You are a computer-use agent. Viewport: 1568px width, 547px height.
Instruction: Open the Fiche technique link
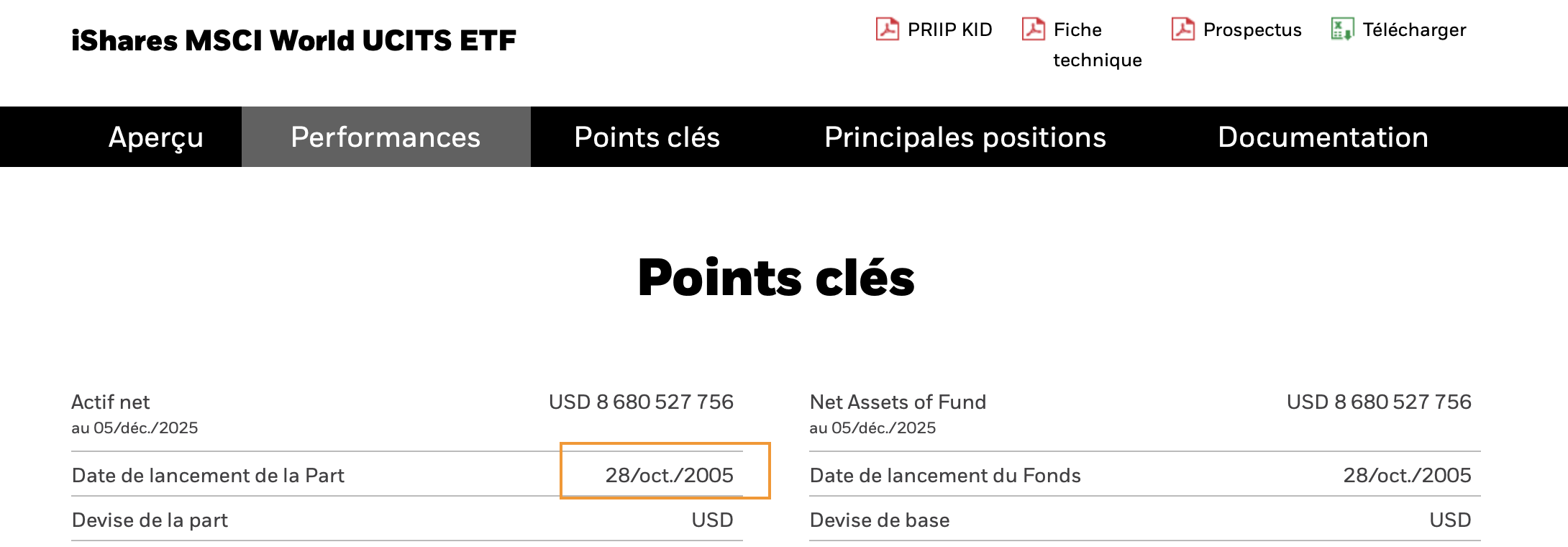[1097, 45]
